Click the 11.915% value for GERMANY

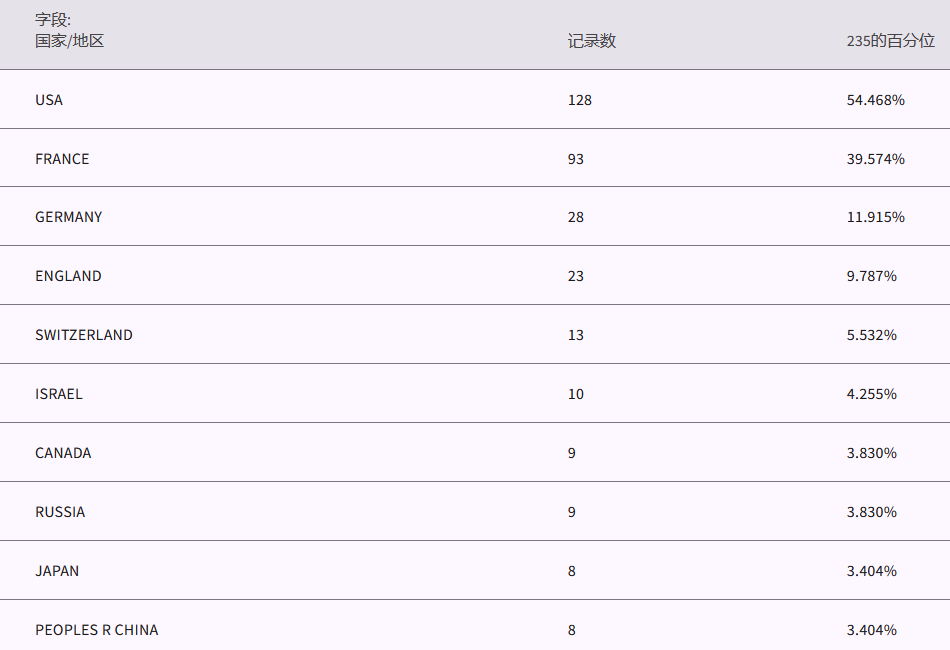click(x=875, y=217)
